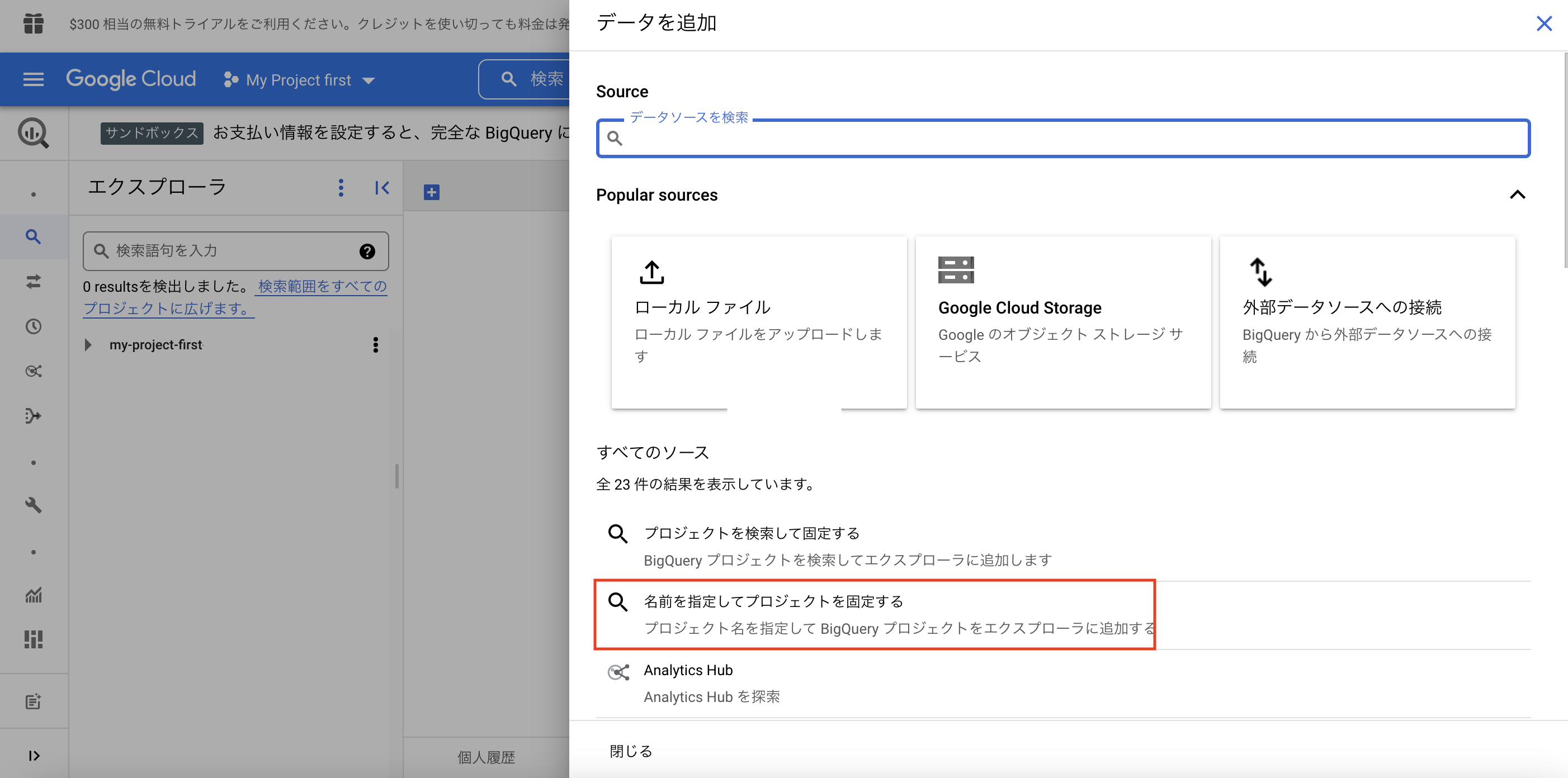Select the search icon in BigQuery sidebar
Screen dimensions: 1568x778
pos(34,236)
